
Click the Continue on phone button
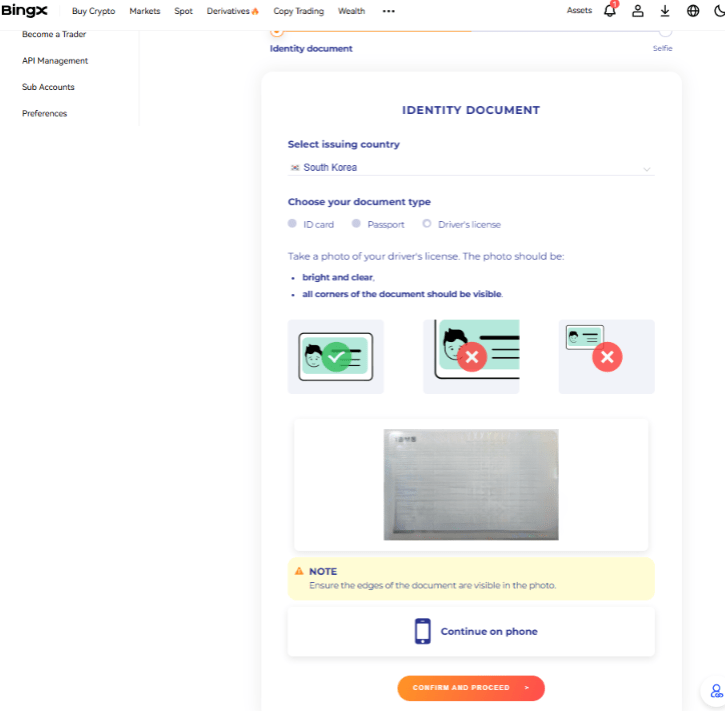(471, 631)
